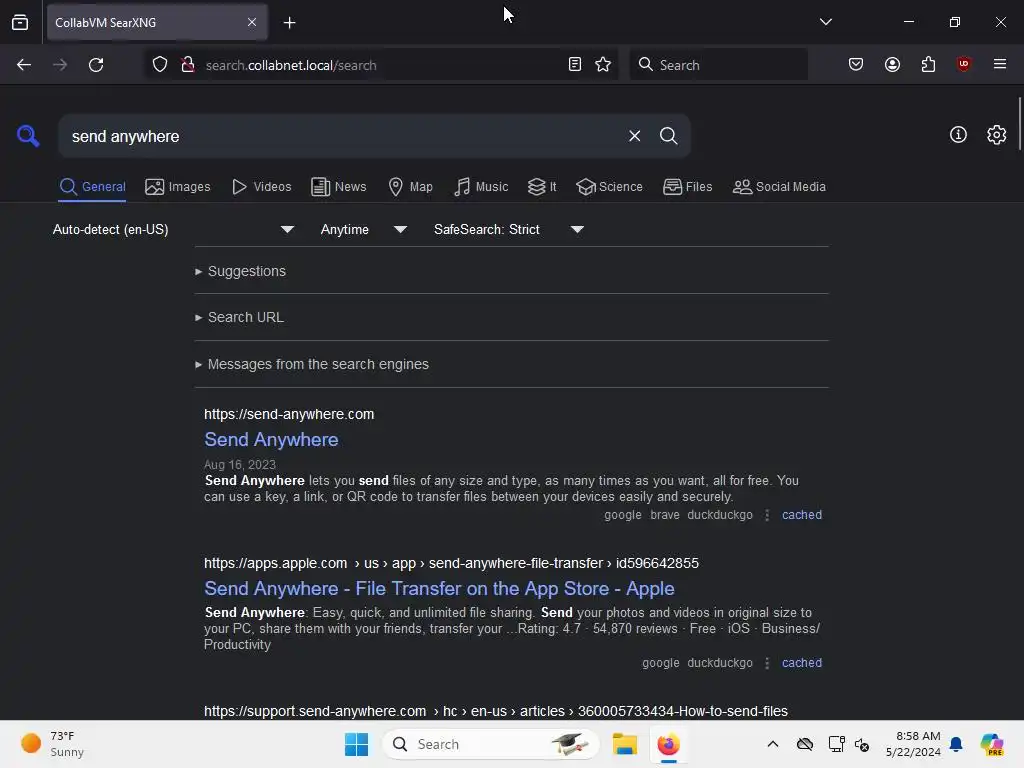Open tracking protection shield icon

[160, 65]
